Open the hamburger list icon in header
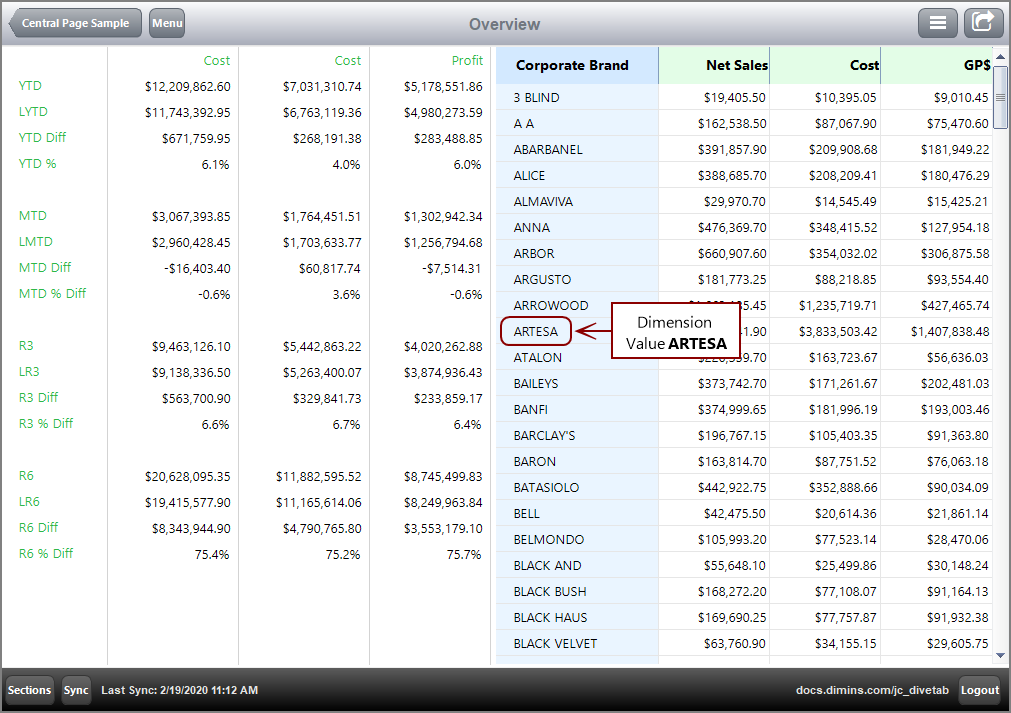 (x=937, y=23)
